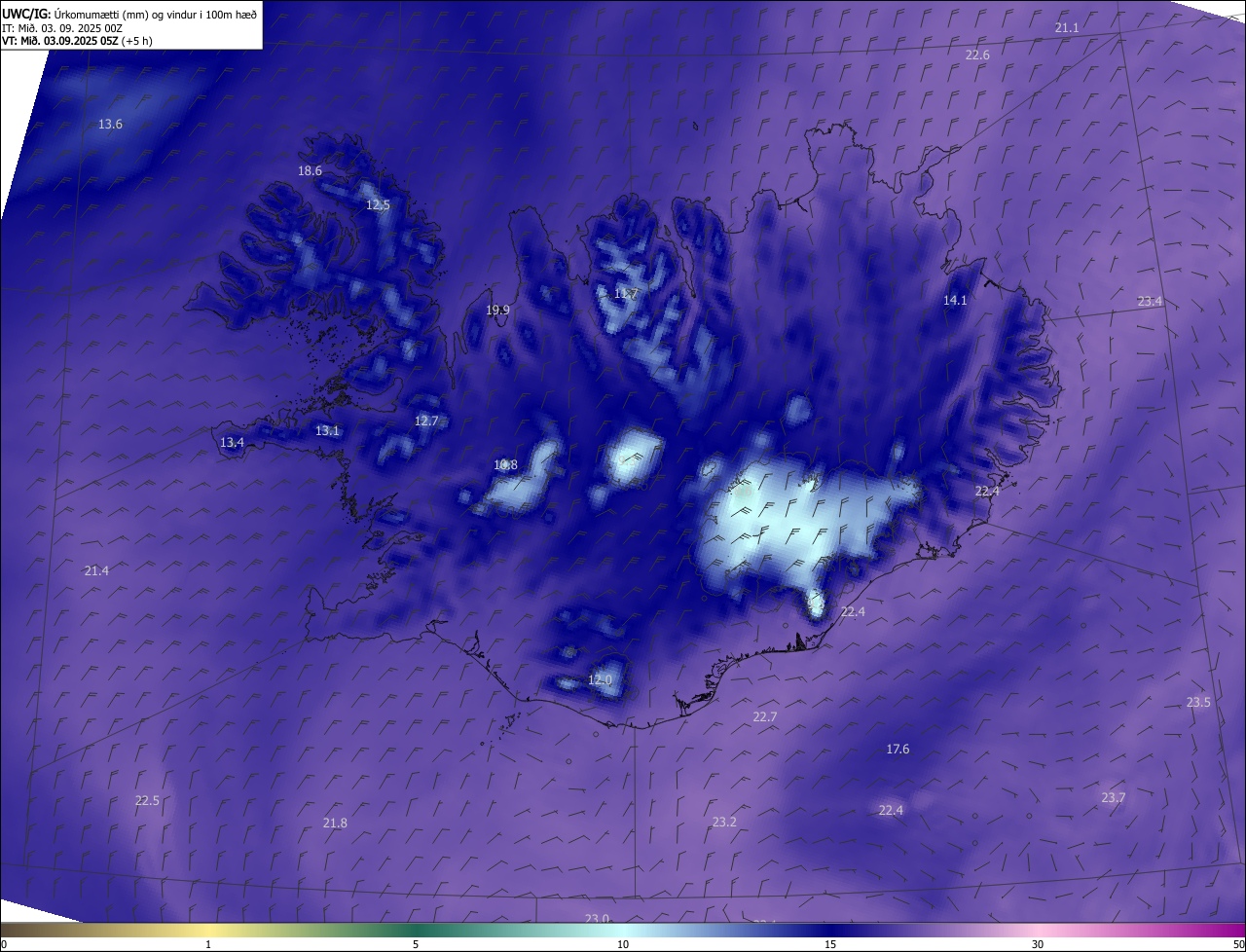Click the '1' tick on the color scale
The image size is (1246, 952).
tap(208, 944)
